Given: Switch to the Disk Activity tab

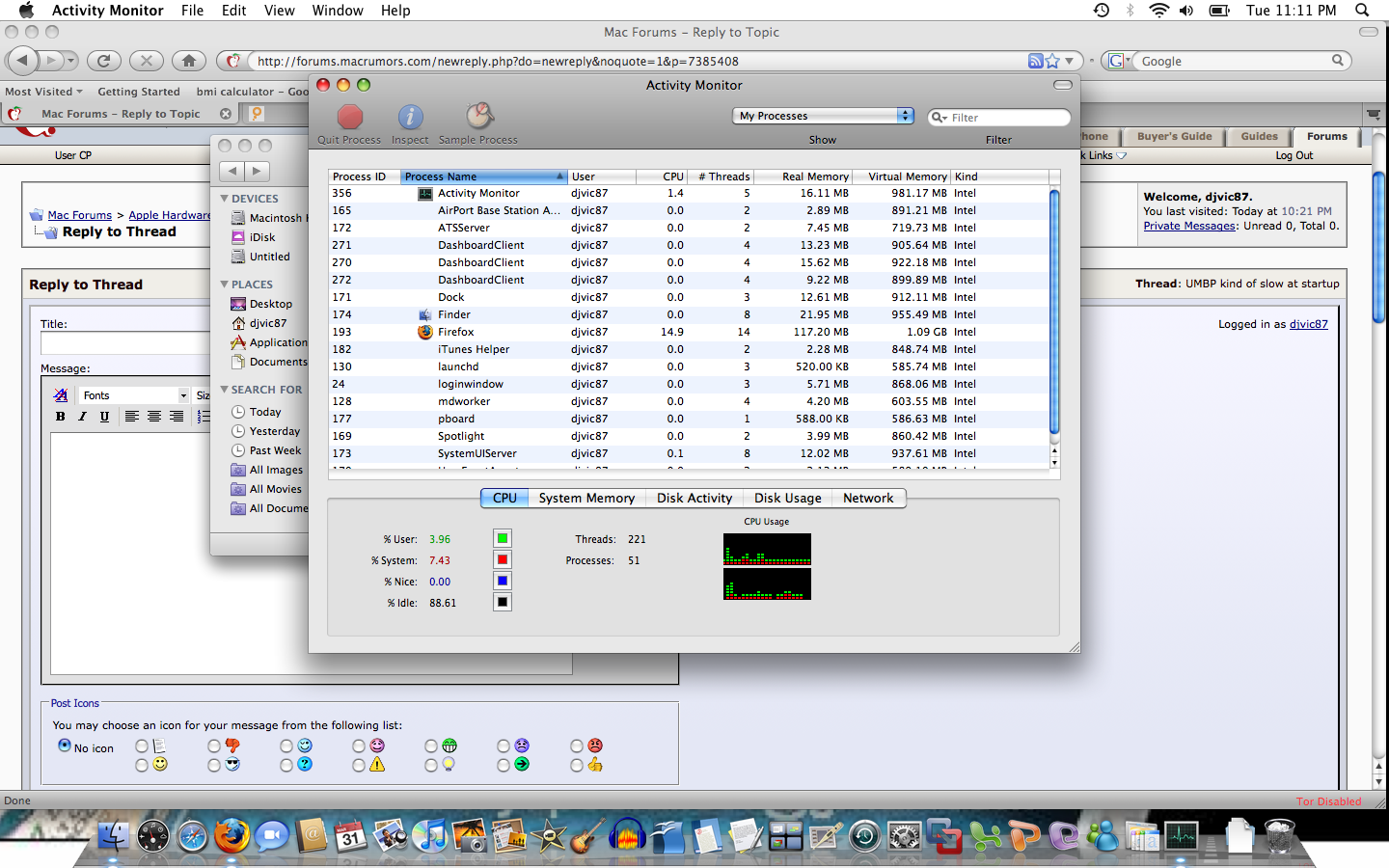Looking at the screenshot, I should click(x=694, y=498).
